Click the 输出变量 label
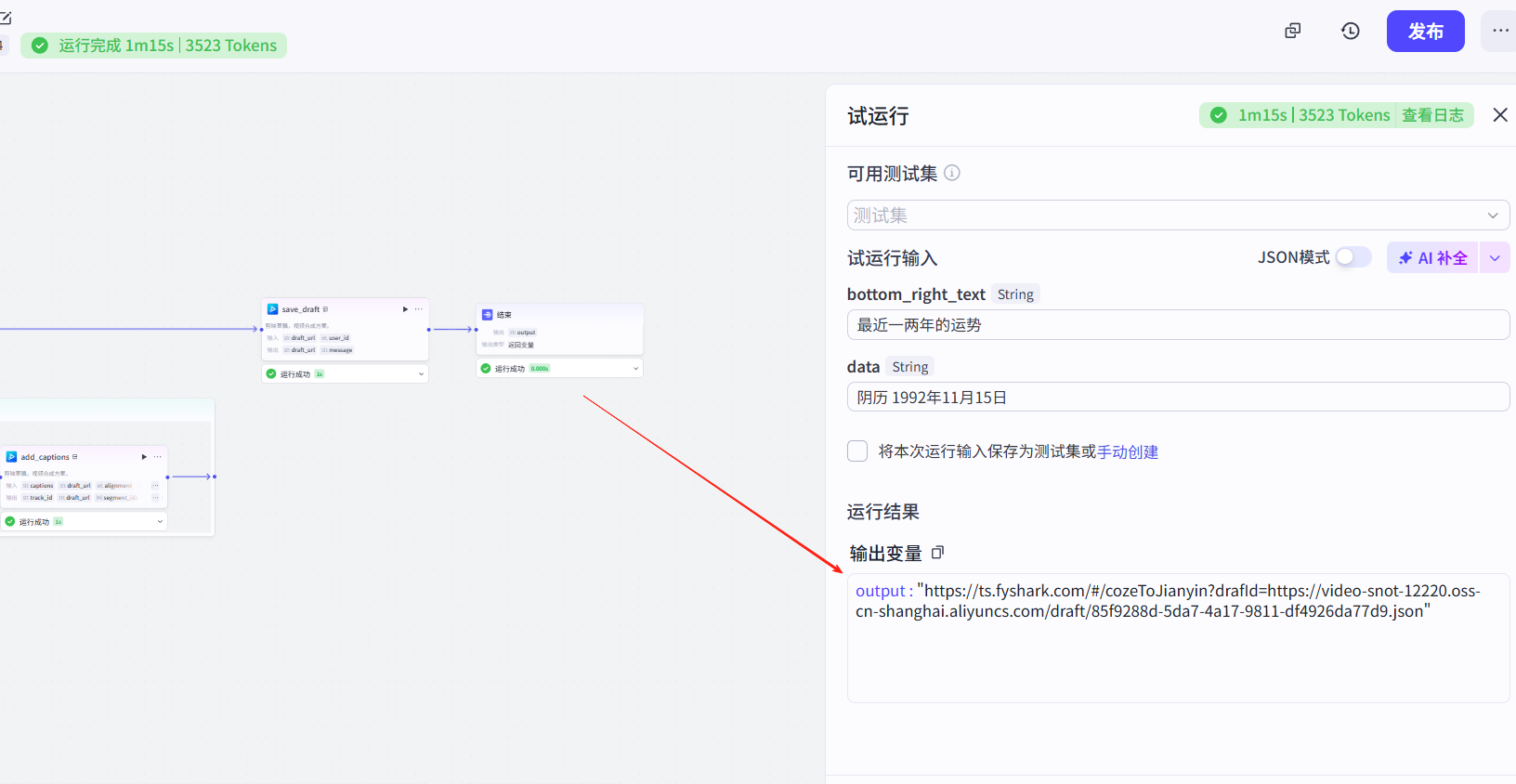1516x784 pixels. [885, 554]
